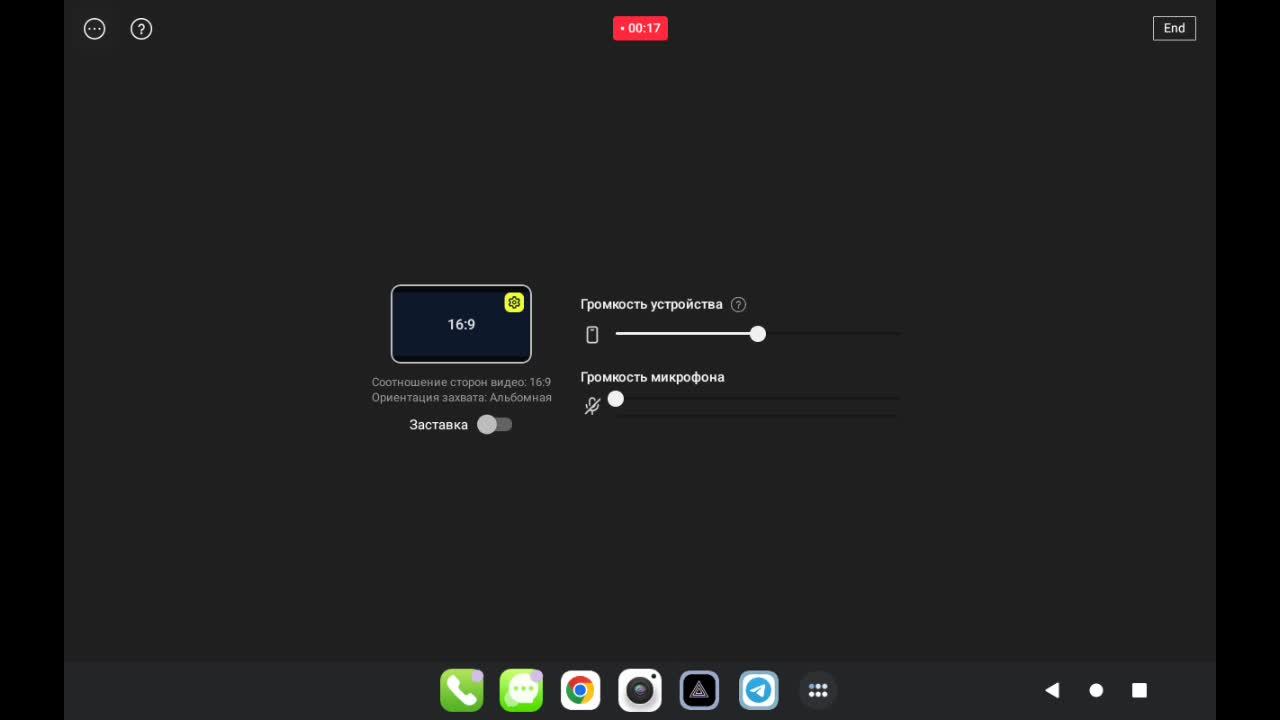The width and height of the screenshot is (1280, 720).
Task: Tap the Android back navigation button
Action: pos(1052,690)
